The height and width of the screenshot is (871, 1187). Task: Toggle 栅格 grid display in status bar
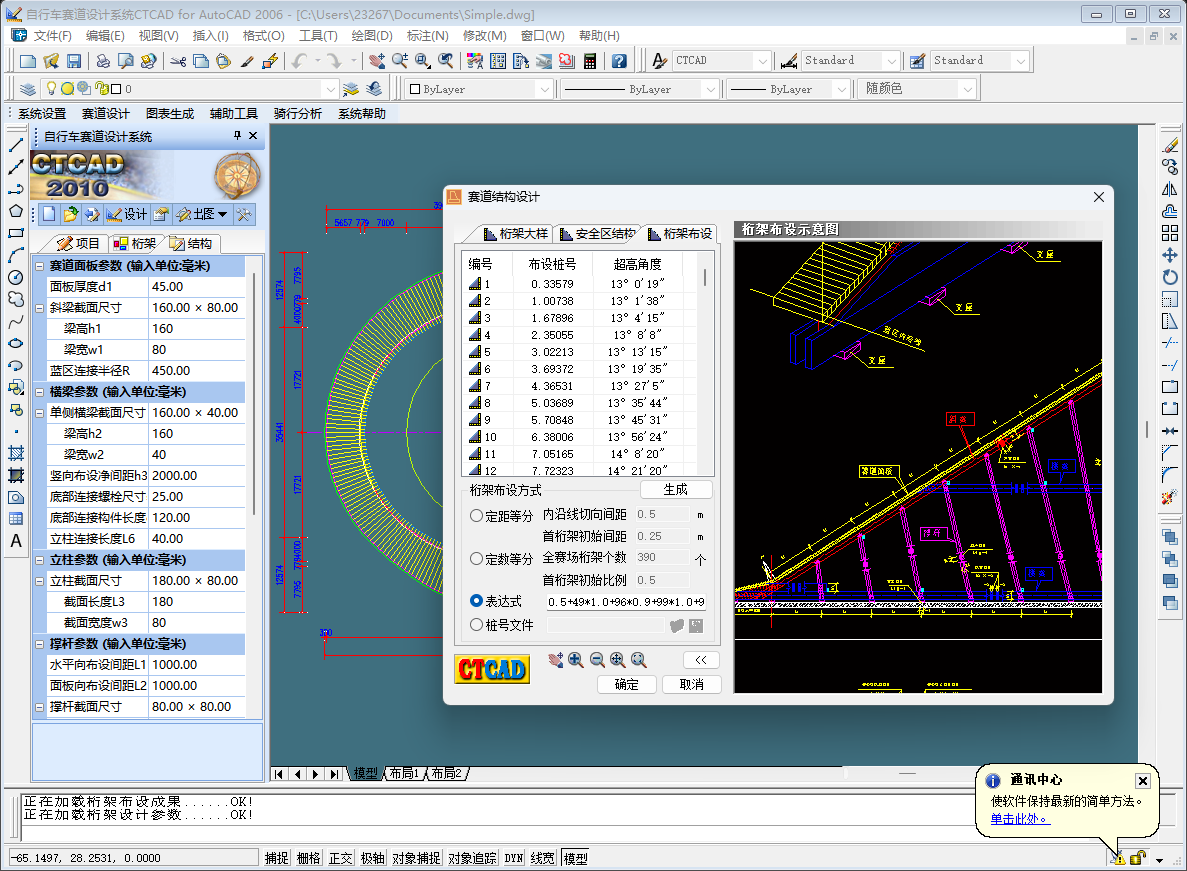(x=309, y=858)
